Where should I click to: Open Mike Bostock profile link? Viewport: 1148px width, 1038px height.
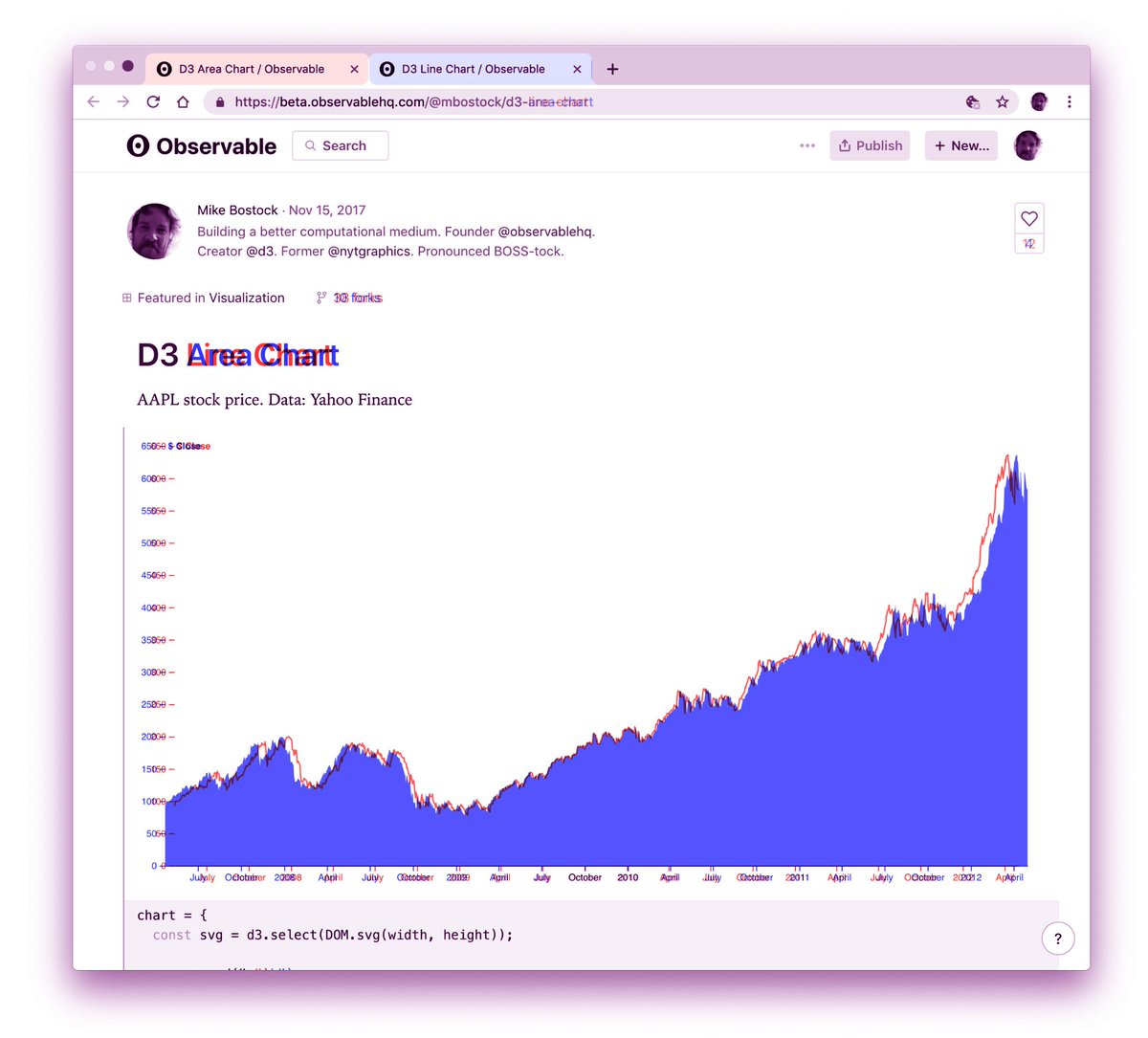tap(237, 210)
